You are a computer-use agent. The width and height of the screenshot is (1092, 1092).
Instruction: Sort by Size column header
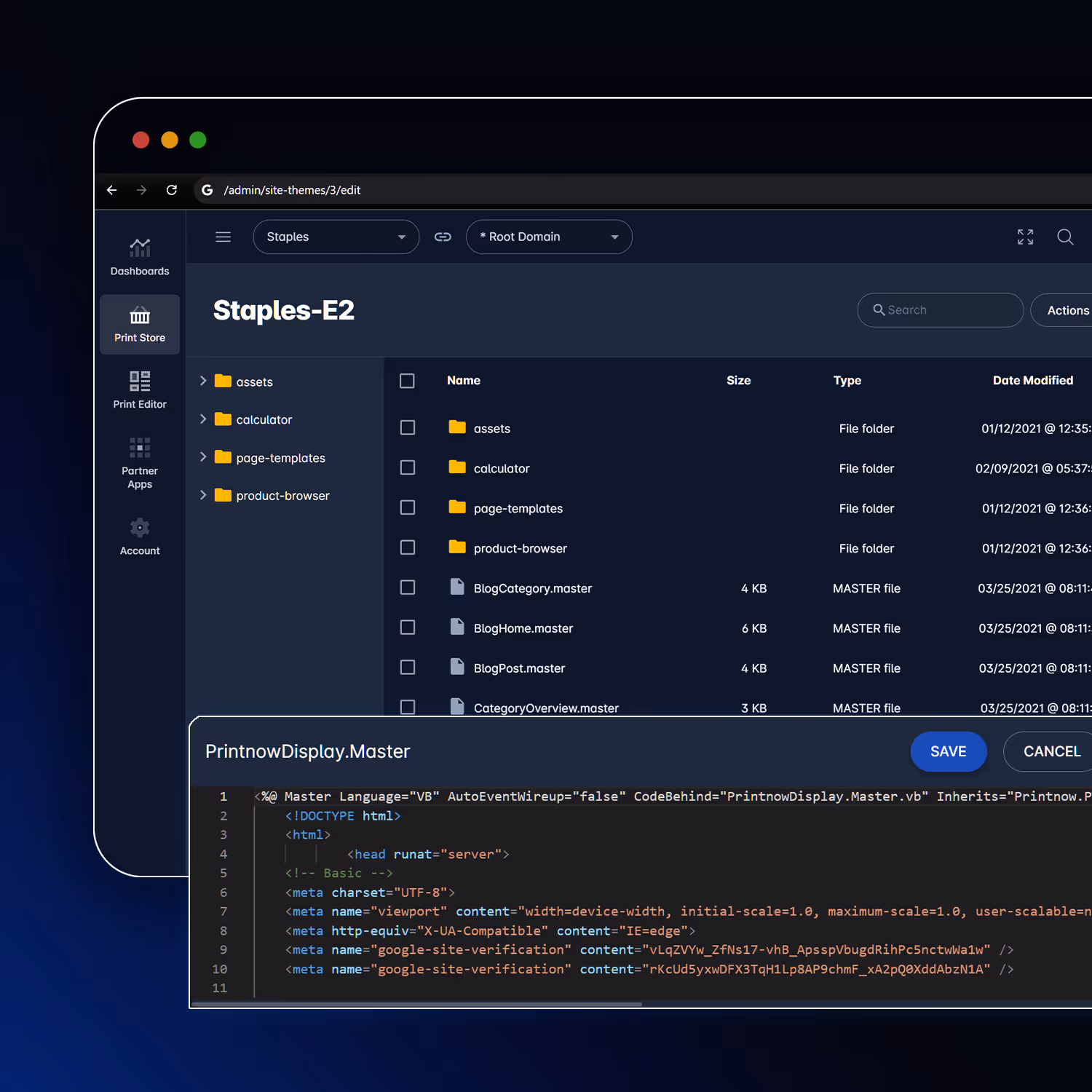pyautogui.click(x=739, y=381)
